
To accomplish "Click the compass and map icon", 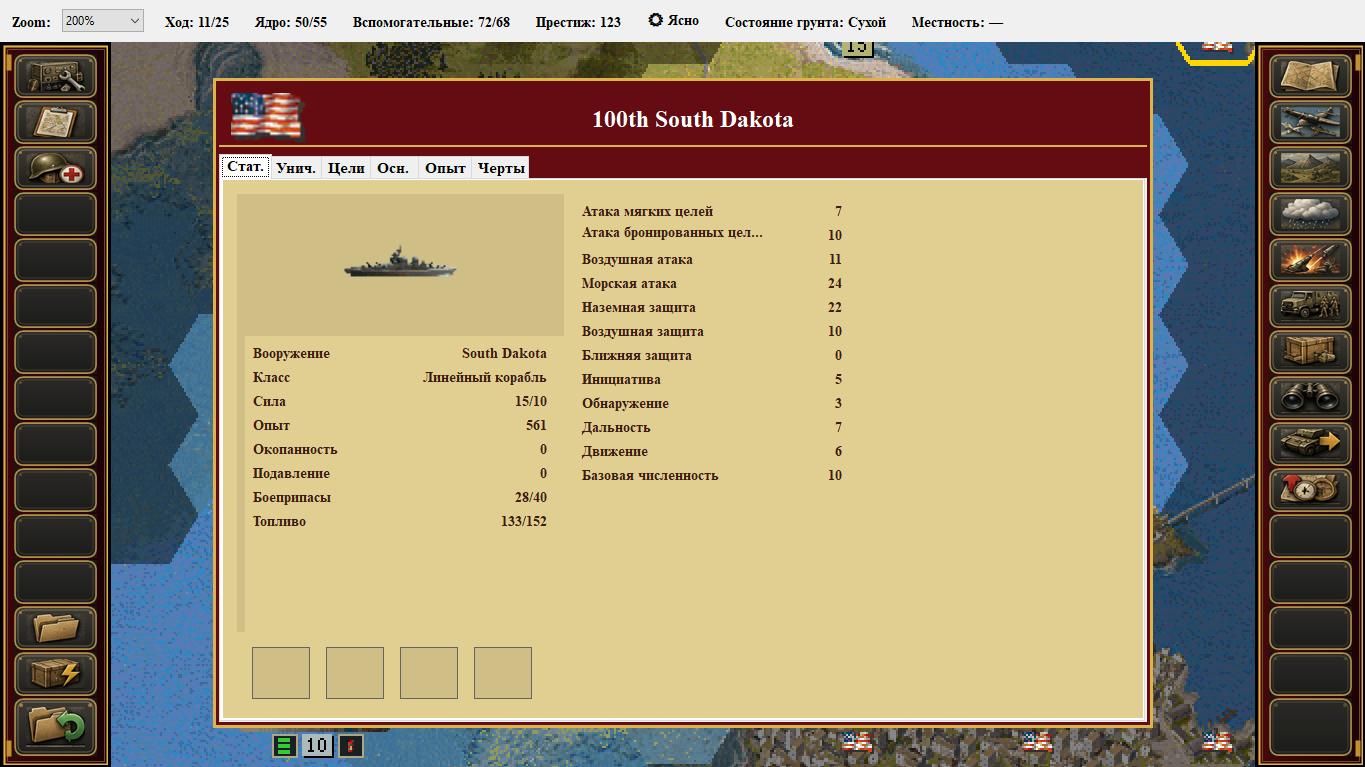I will click(1310, 490).
